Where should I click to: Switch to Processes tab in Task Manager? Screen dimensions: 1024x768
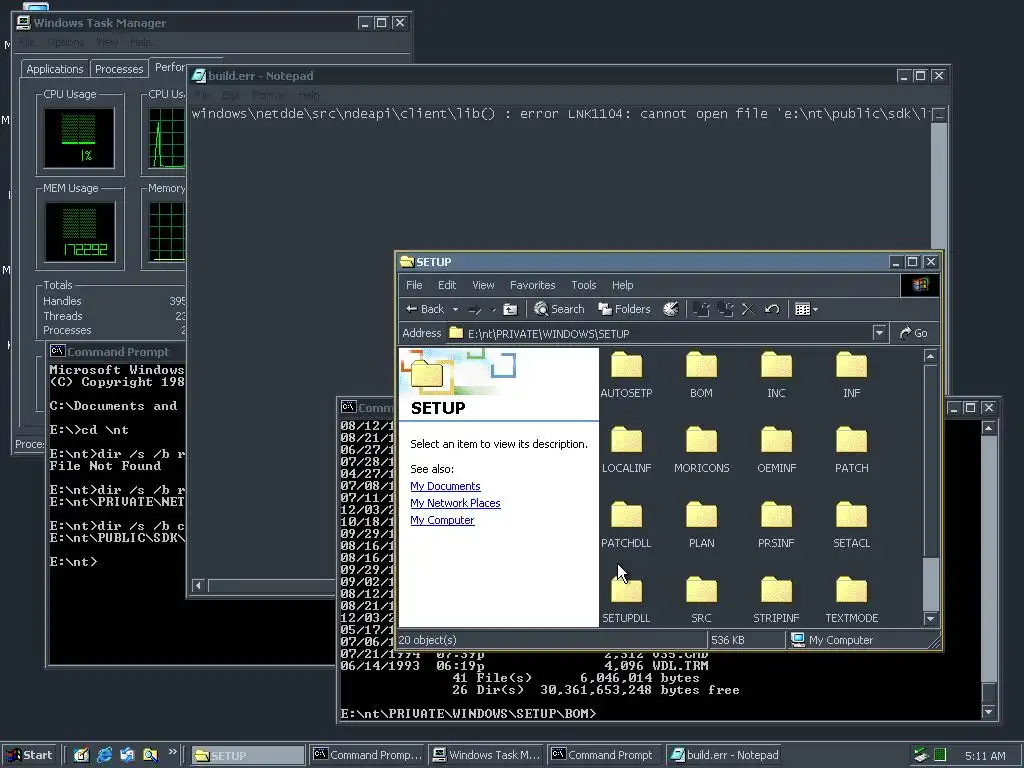[119, 69]
